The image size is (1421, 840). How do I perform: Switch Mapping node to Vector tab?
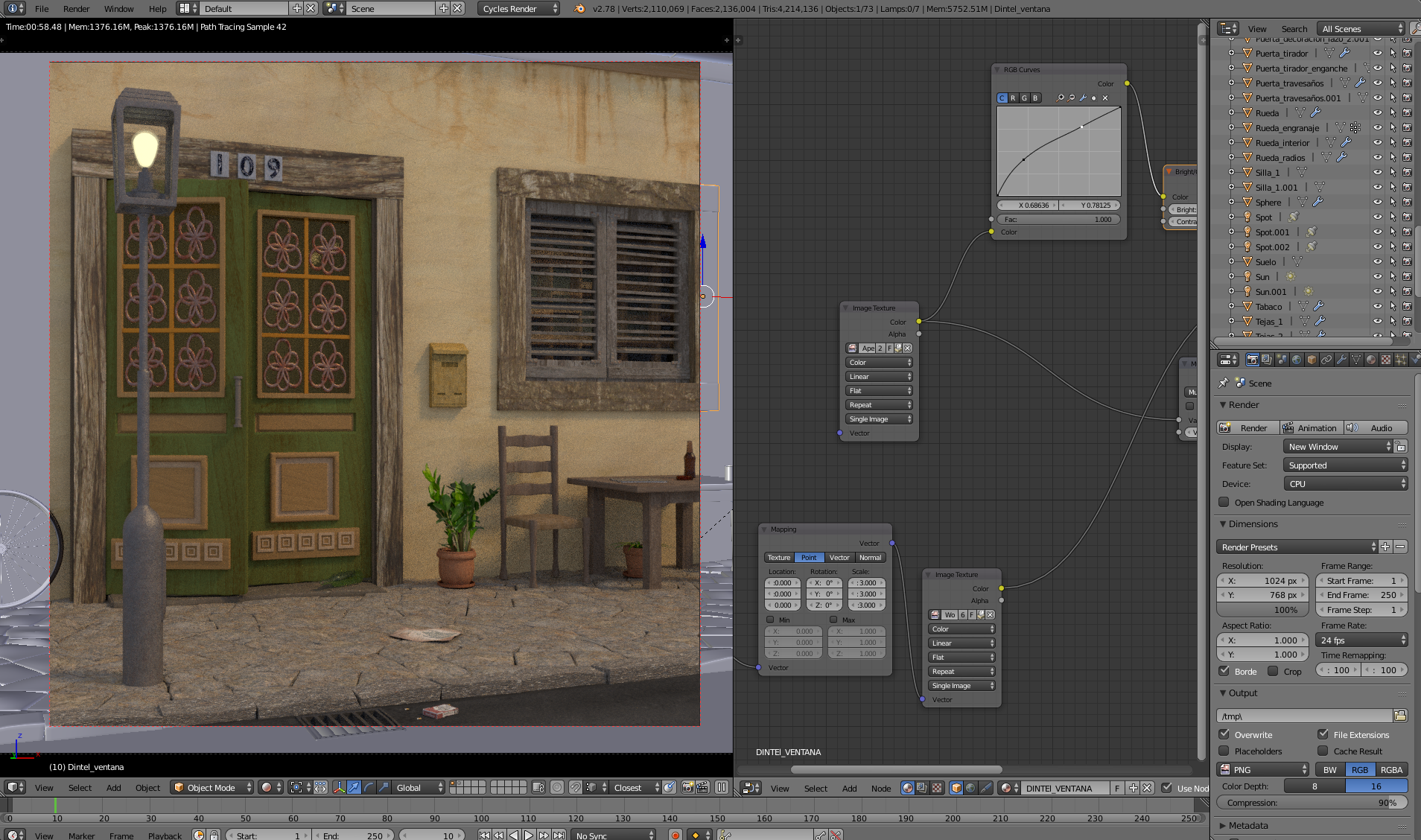point(839,558)
